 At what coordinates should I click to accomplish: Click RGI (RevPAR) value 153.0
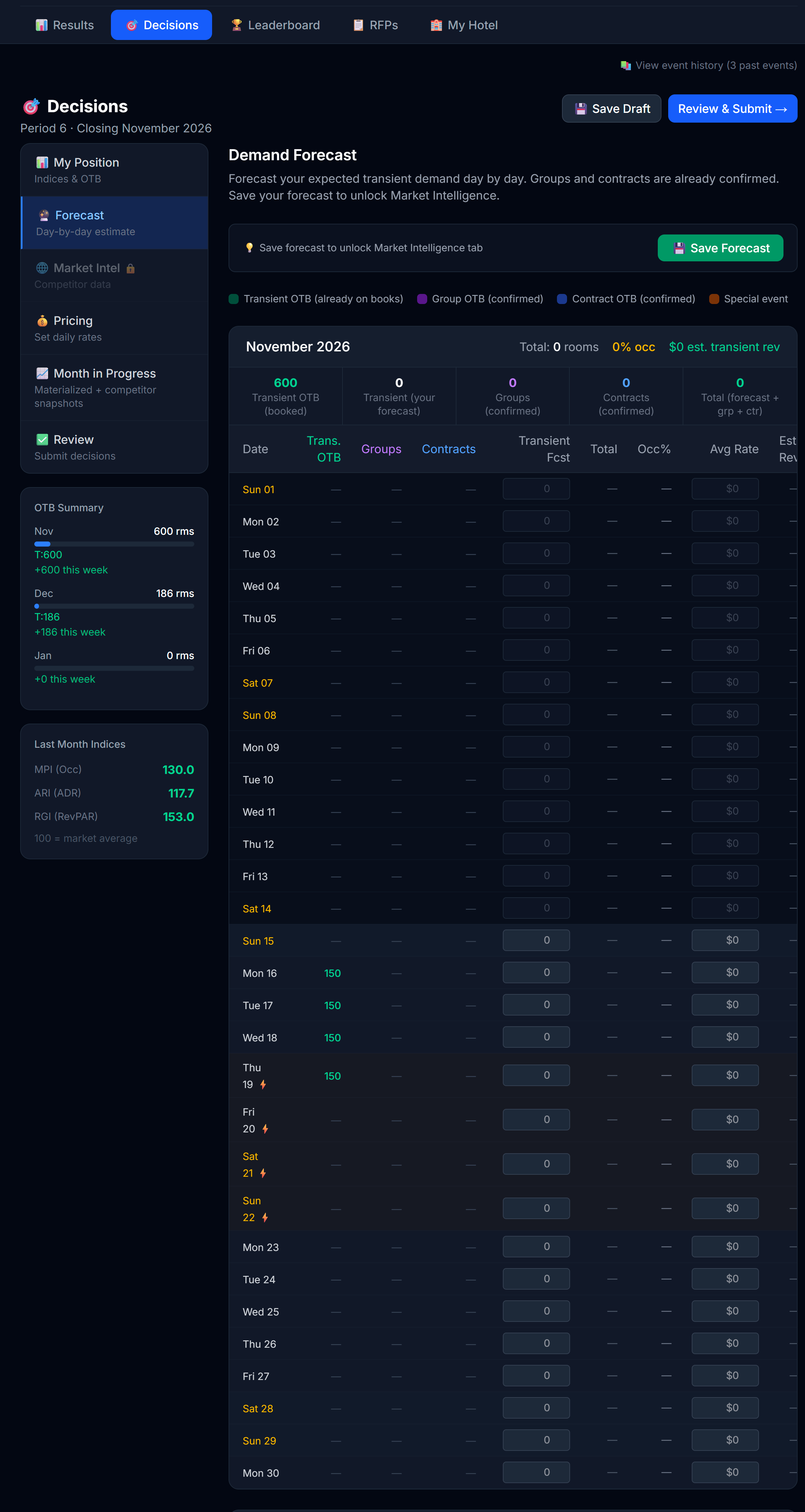tap(178, 817)
